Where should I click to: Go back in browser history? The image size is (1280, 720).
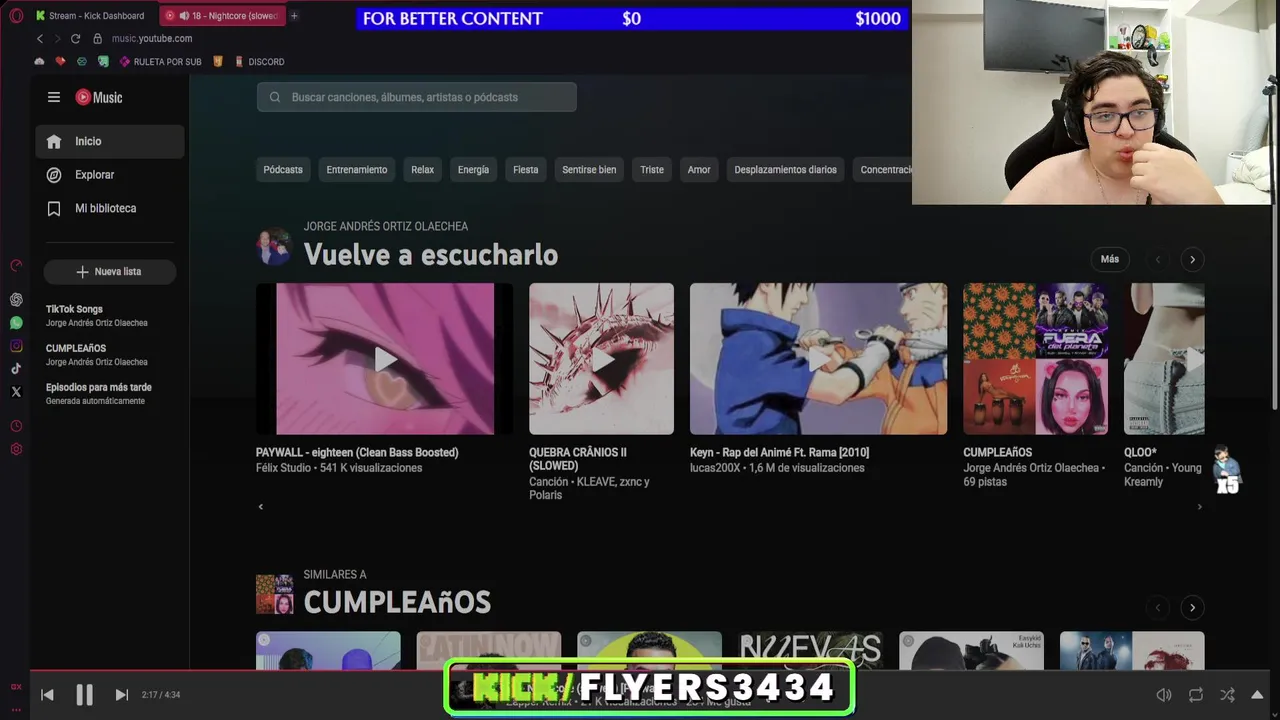(x=40, y=38)
